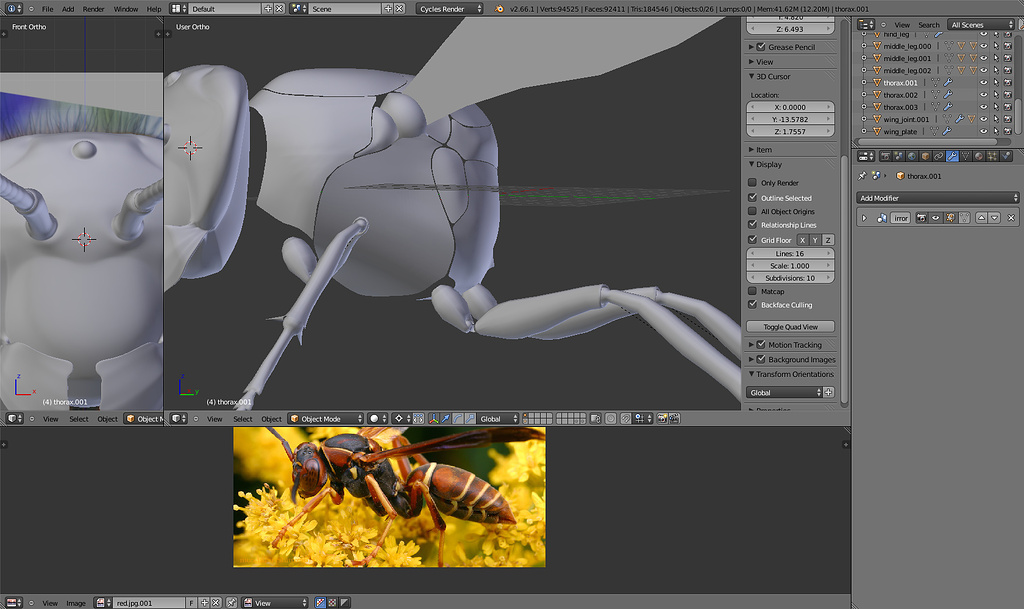Open the Image menu in the image editor
Viewport: 1024px width, 609px height.
point(76,603)
